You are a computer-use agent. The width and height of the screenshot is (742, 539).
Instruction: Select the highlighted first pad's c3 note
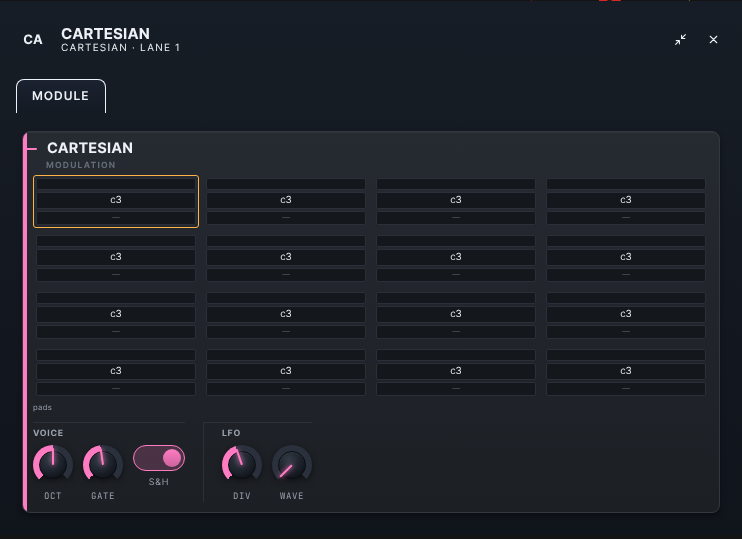(116, 200)
